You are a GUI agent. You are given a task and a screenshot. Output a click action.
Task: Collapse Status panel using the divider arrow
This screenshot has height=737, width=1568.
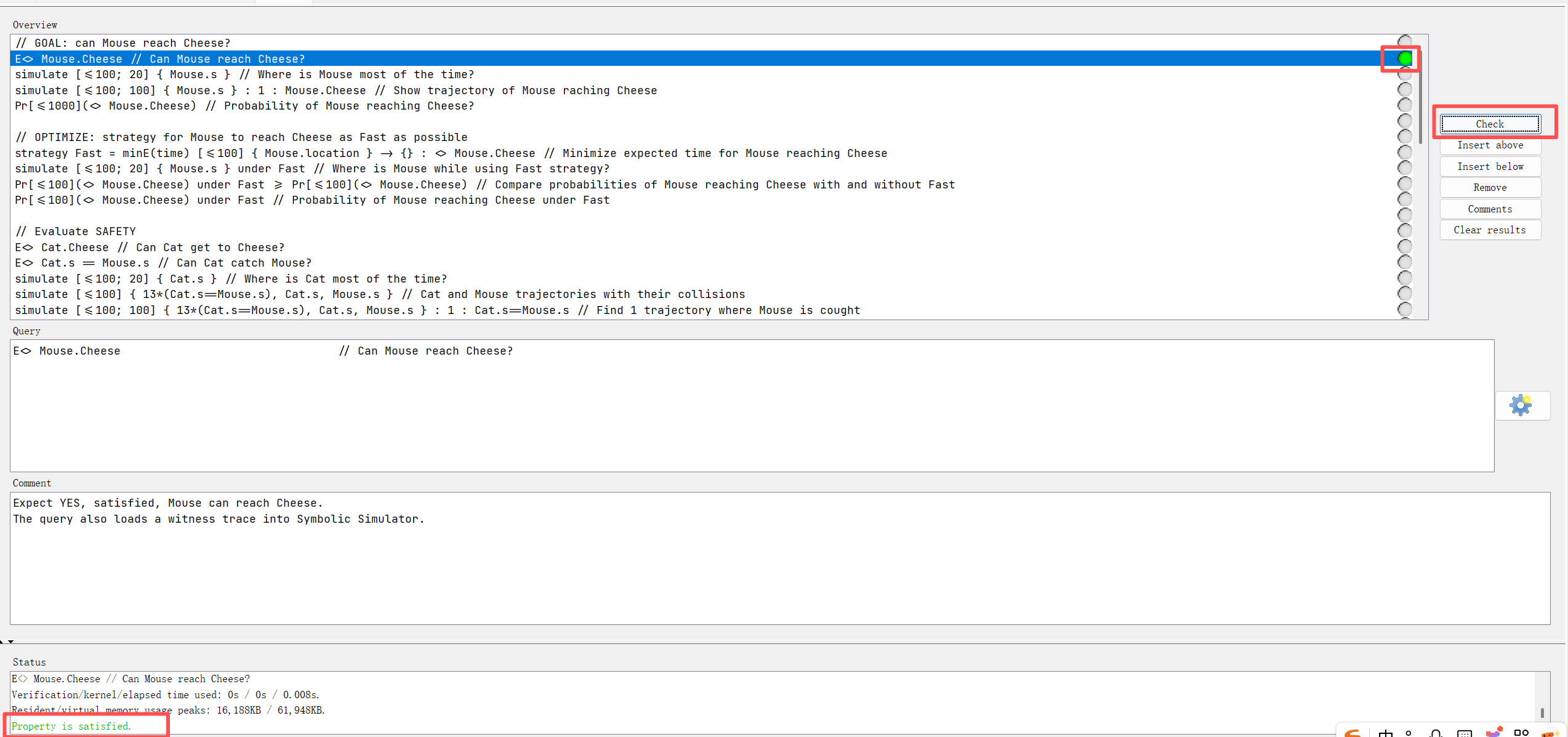point(11,642)
